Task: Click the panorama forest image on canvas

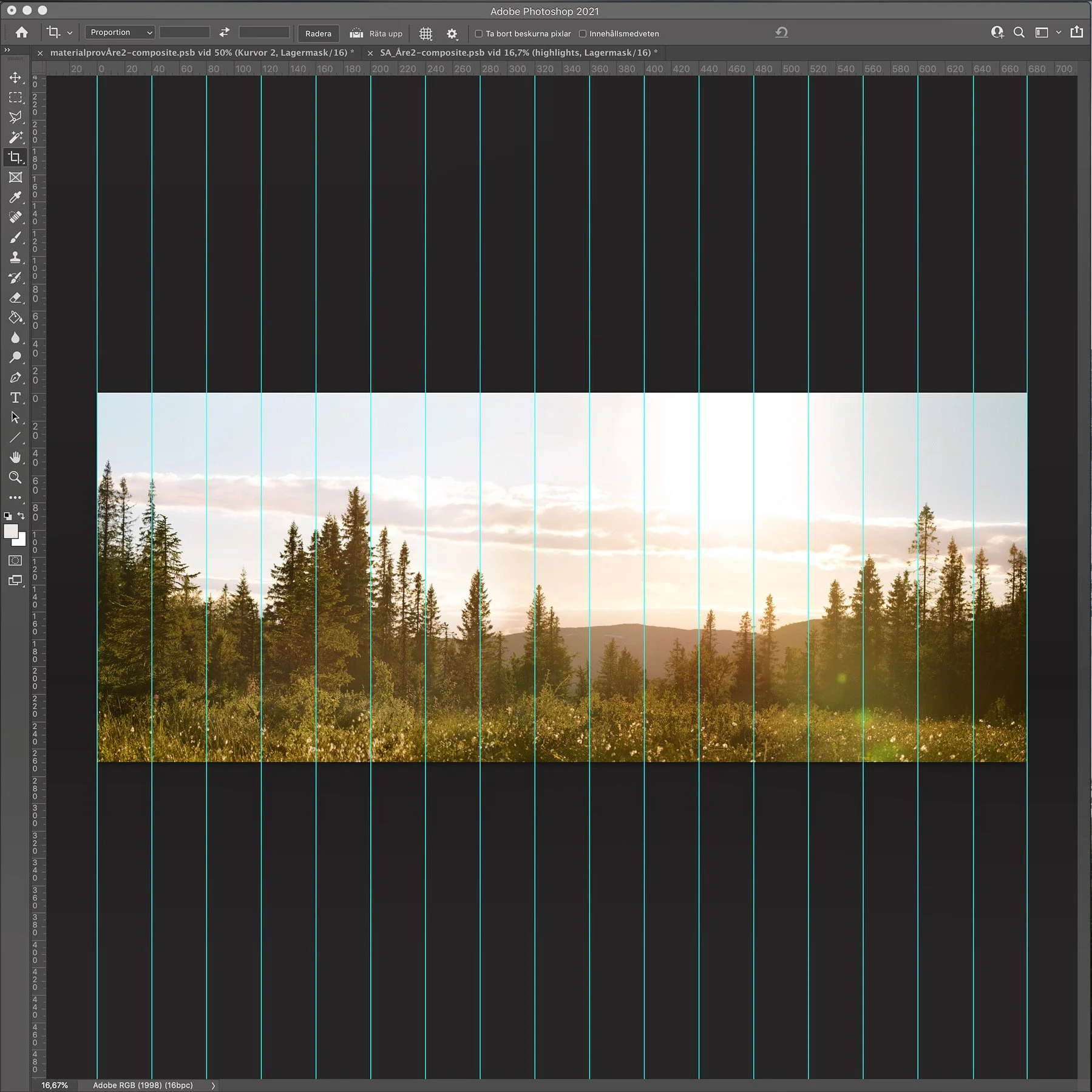Action: pos(562,577)
